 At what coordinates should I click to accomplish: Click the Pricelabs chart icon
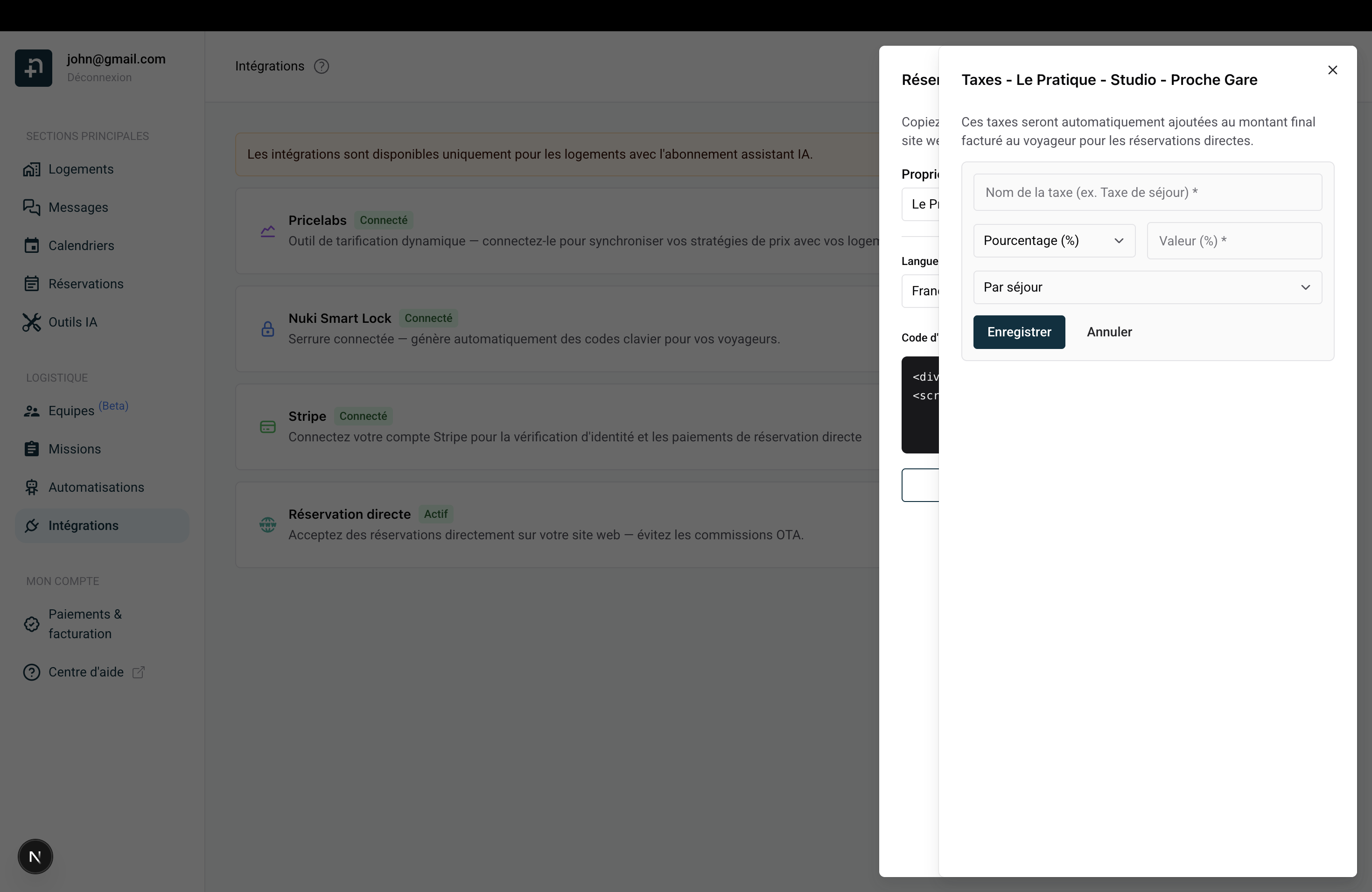(x=267, y=231)
